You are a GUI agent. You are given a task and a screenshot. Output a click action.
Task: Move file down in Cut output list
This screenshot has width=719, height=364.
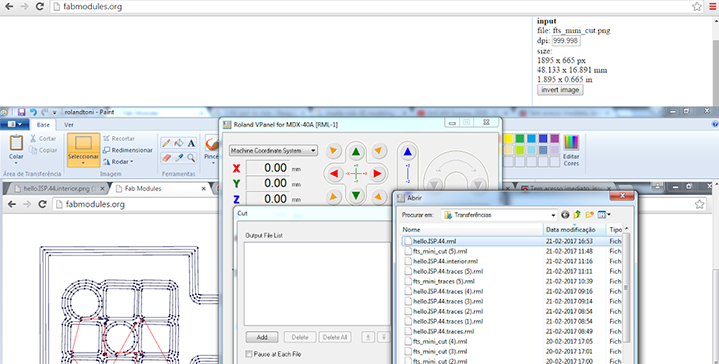pos(384,337)
